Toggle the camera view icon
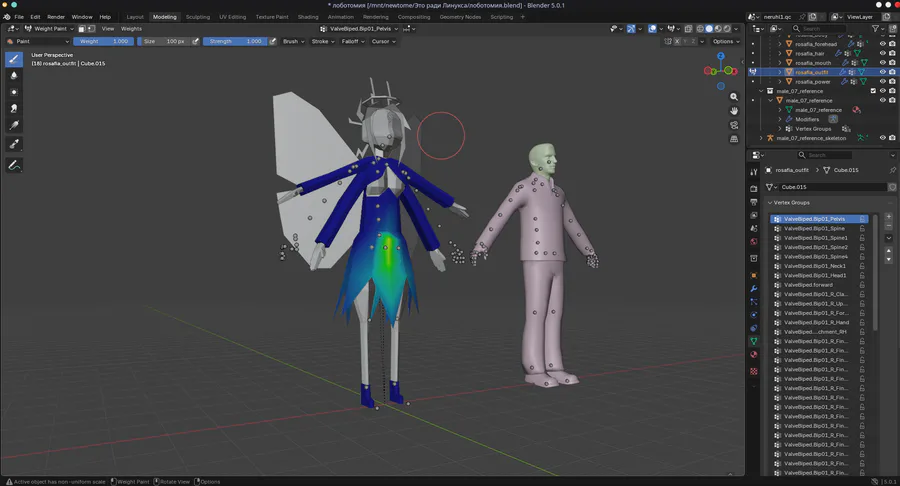This screenshot has height=486, width=900. 734,125
